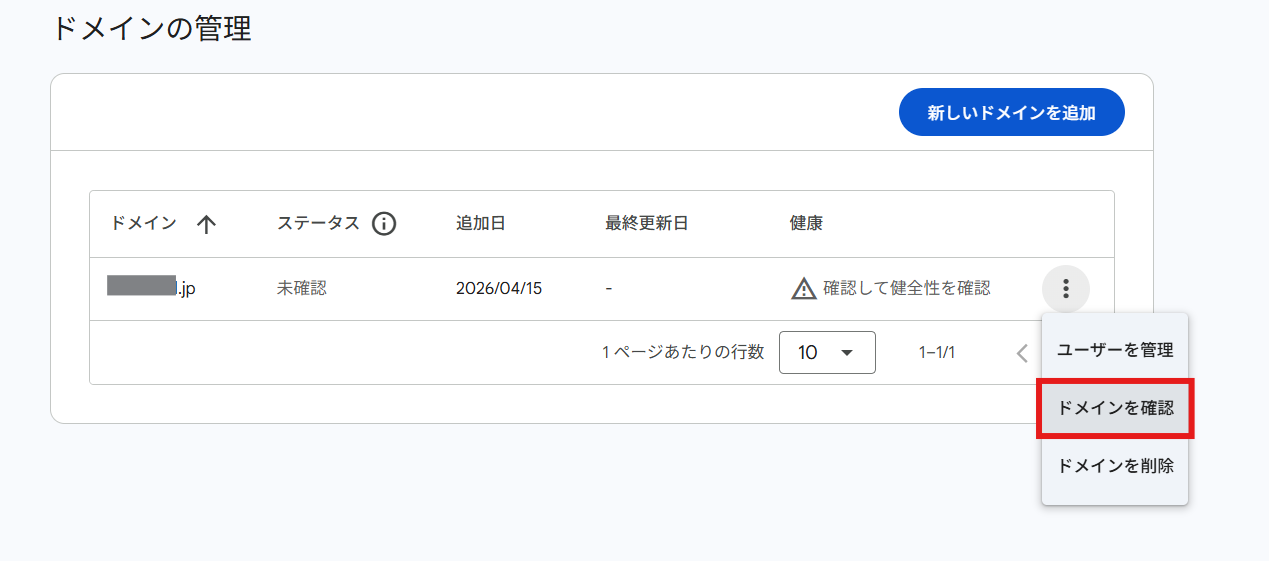Viewport: 1269px width, 561px height.
Task: Select ユーザーを管理 from the context menu
Action: click(1115, 350)
